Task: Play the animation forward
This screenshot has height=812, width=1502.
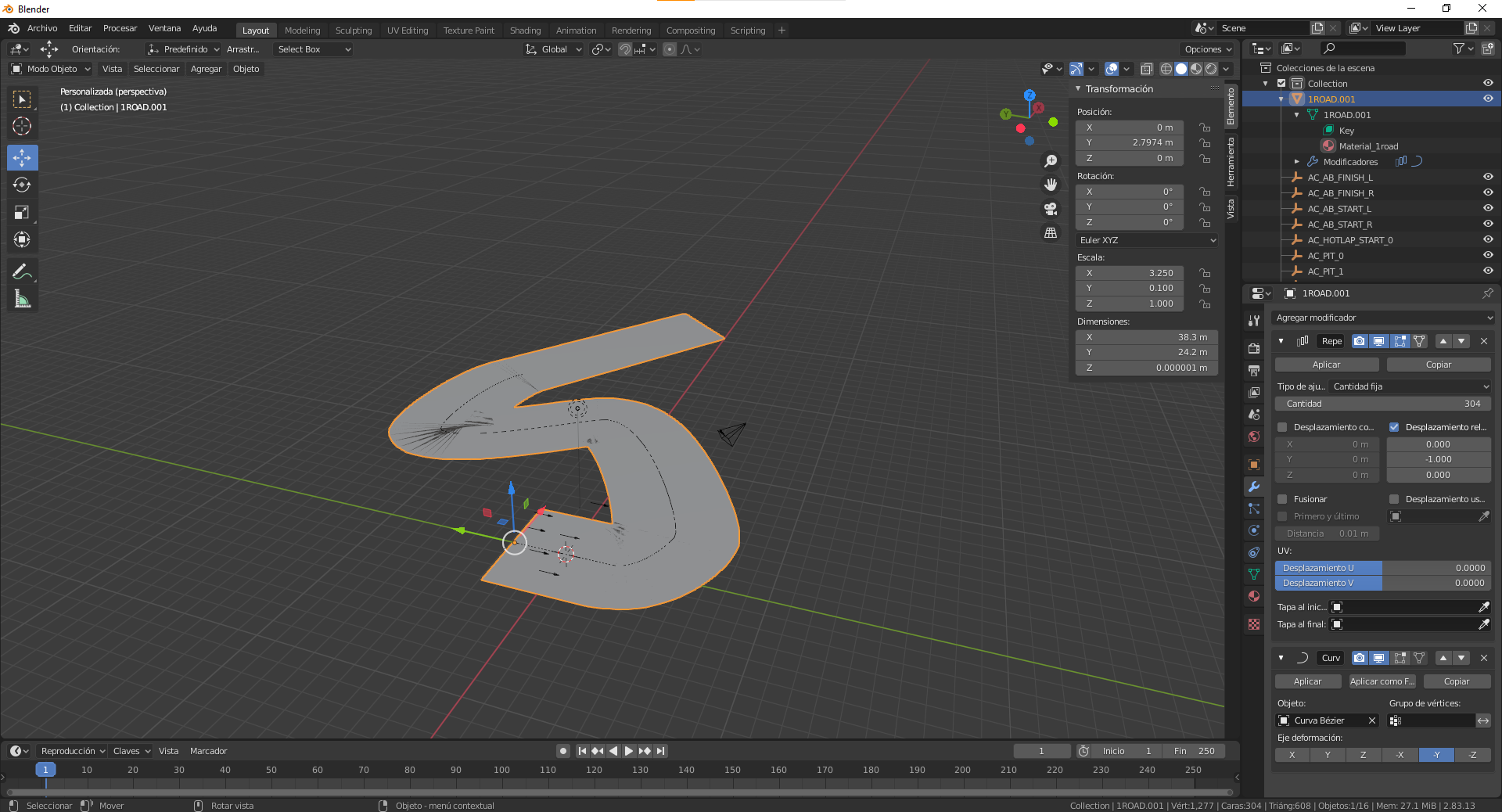Action: tap(628, 751)
